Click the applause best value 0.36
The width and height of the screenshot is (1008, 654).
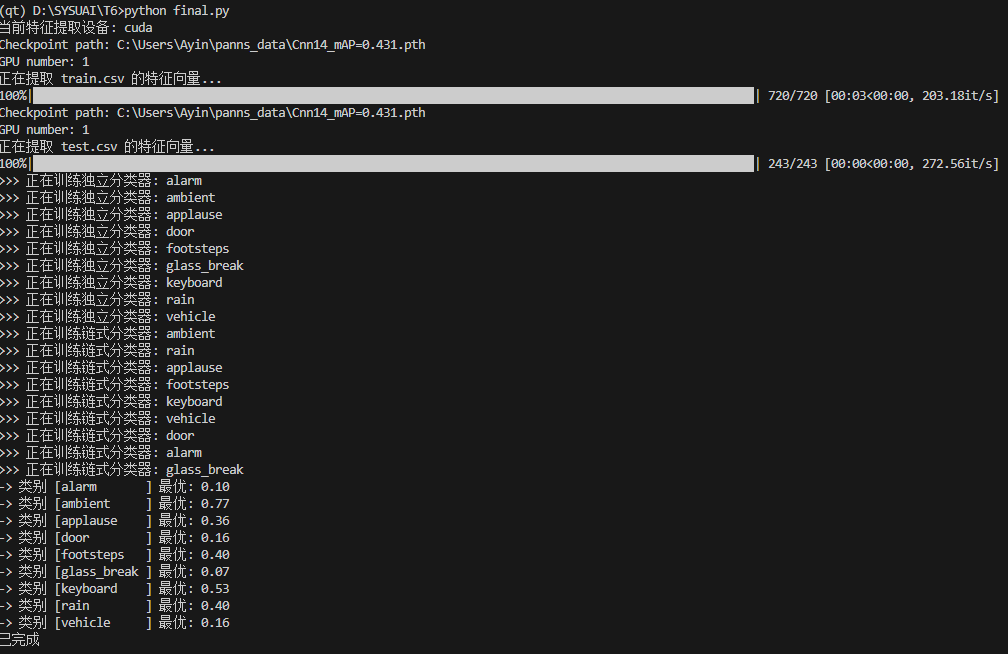coord(215,521)
